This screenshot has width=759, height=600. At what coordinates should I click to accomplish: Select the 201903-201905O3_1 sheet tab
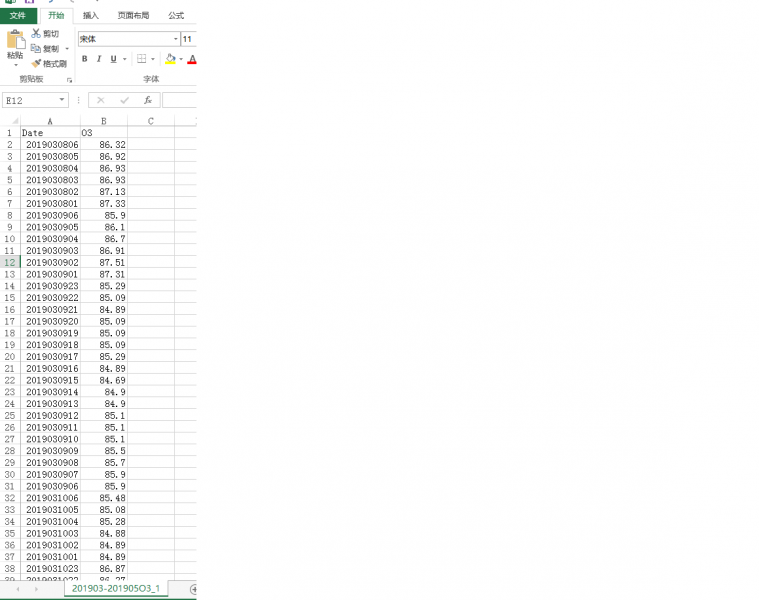[x=116, y=589]
